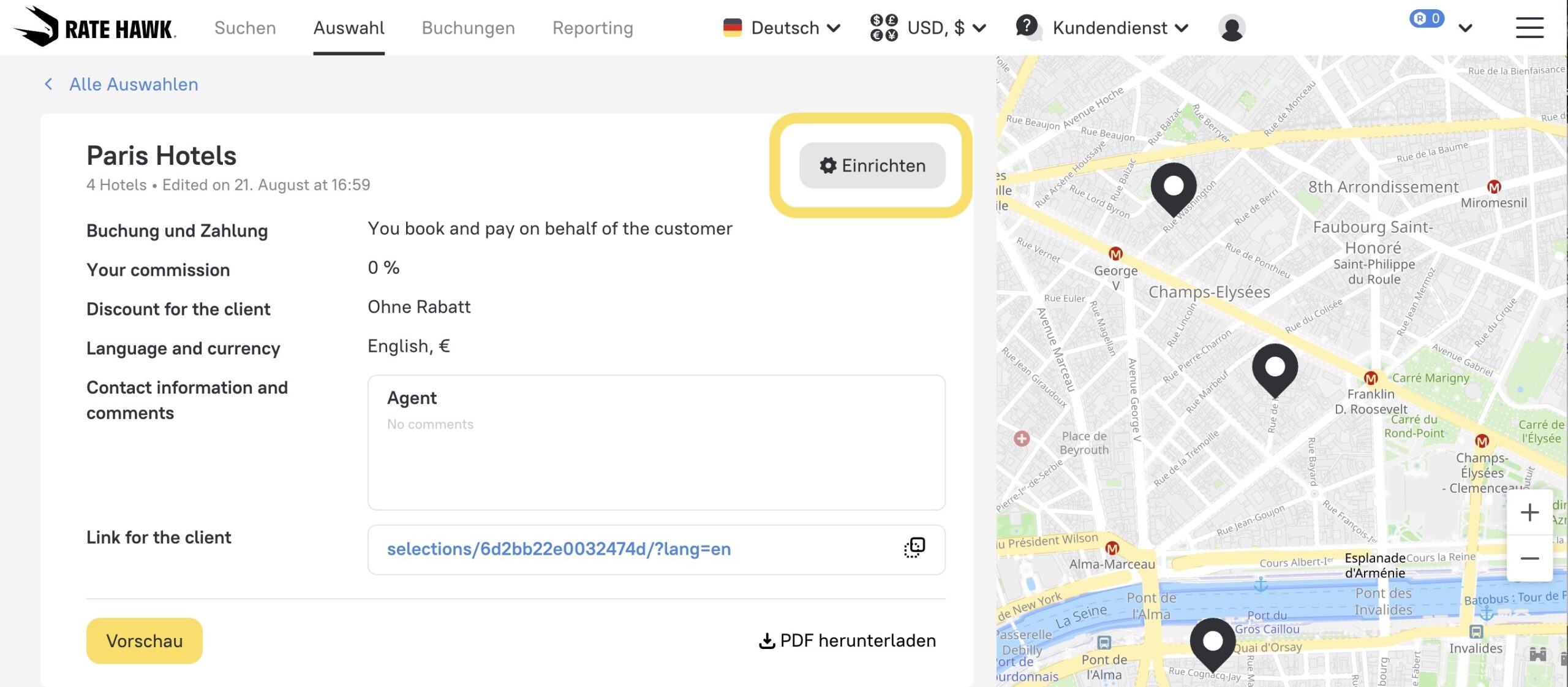This screenshot has height=687, width=1568.
Task: Open the hamburger menu
Action: click(1529, 28)
